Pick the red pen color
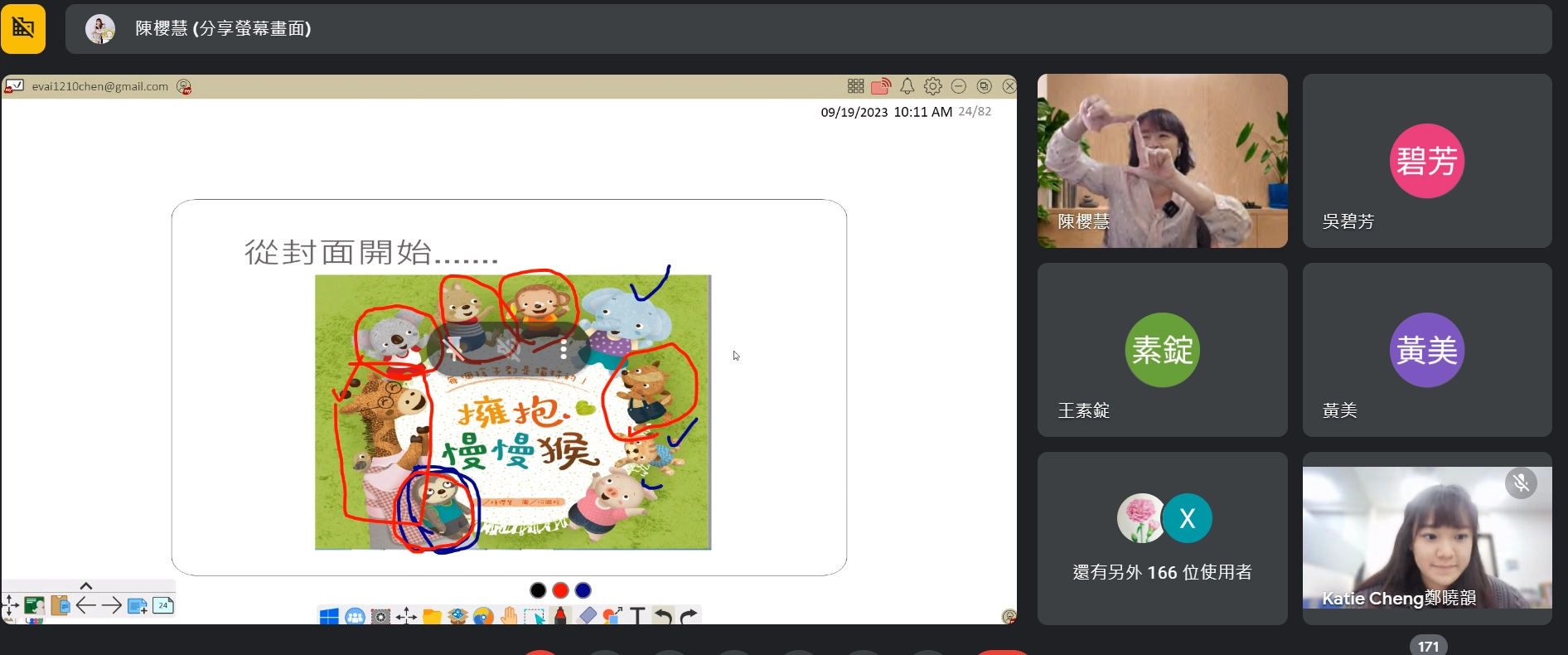The width and height of the screenshot is (1568, 655). 560,589
